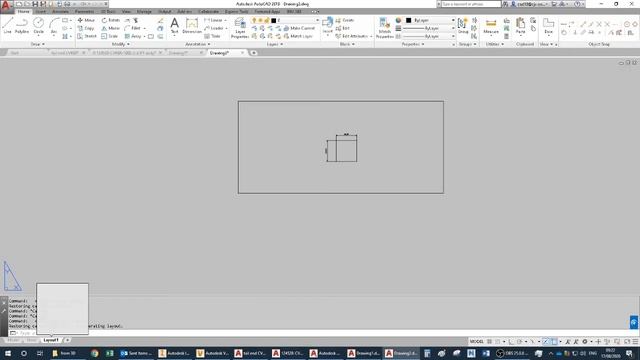Click the Paste clipboard tool
Image resolution: width=640 pixels, height=360 pixels.
(x=520, y=26)
